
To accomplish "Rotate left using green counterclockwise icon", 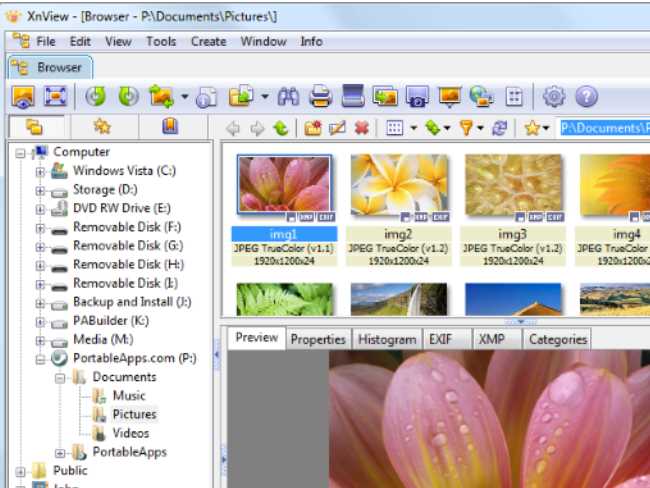I will [96, 97].
